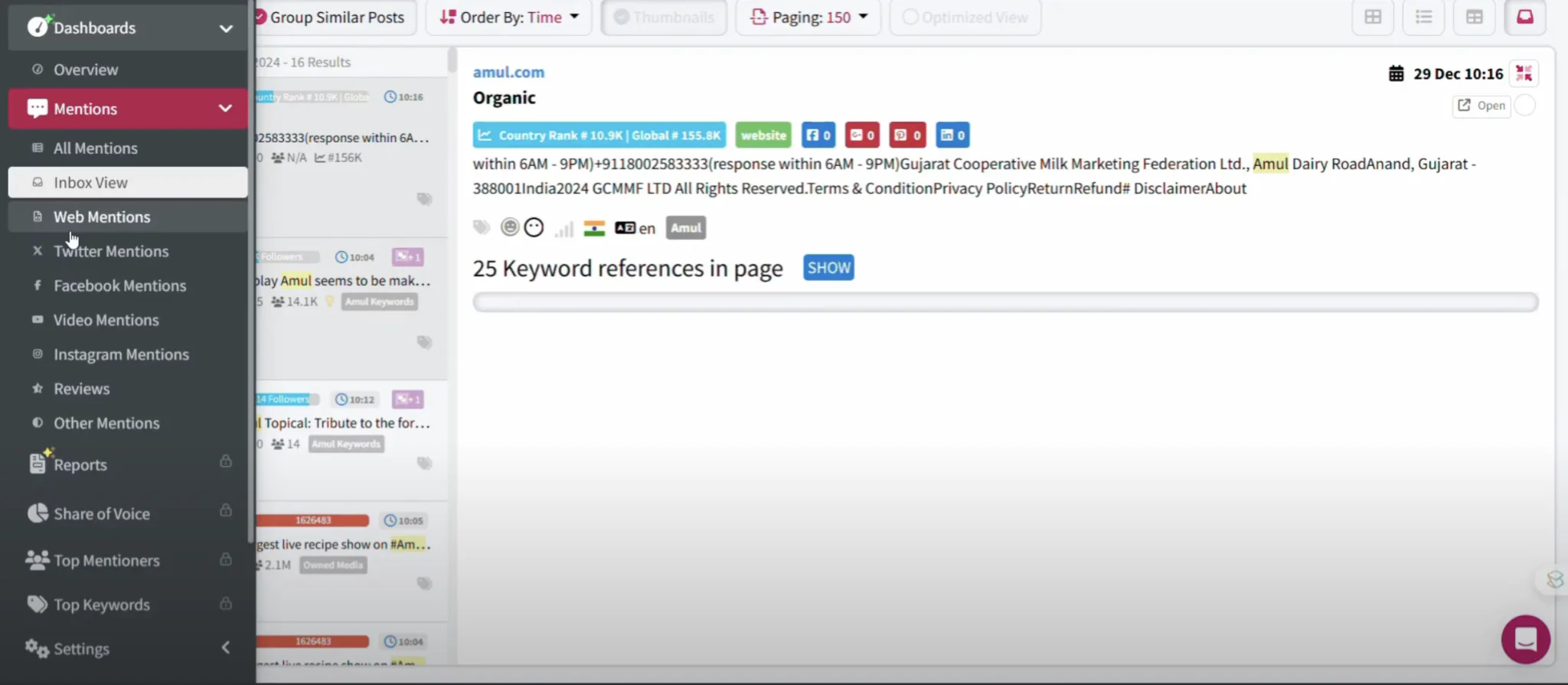Click the Open external link button
The height and width of the screenshot is (685, 1568).
[1481, 106]
